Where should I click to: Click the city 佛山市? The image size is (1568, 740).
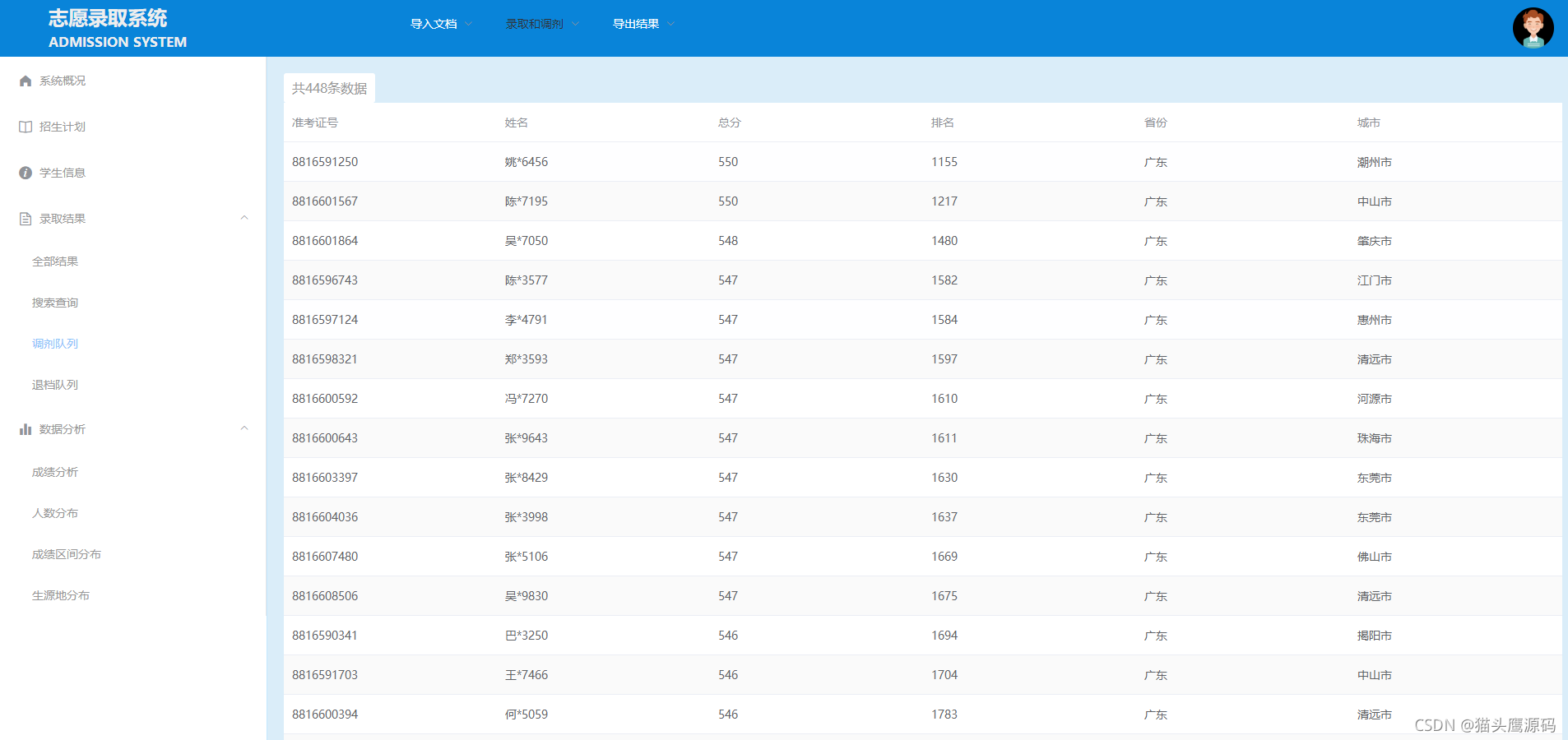(1375, 557)
